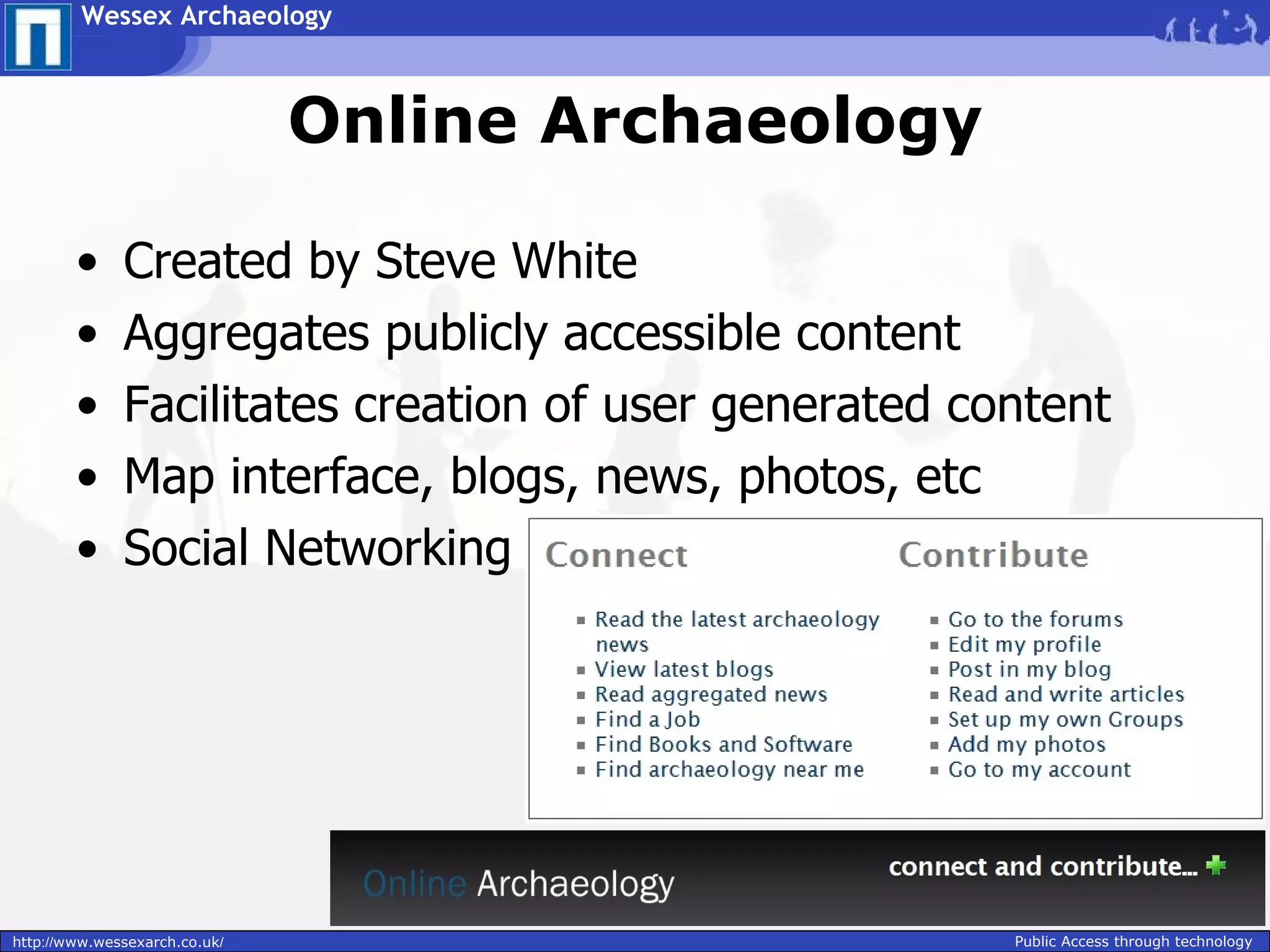Select 'Find archaeology near me' link

click(x=729, y=769)
